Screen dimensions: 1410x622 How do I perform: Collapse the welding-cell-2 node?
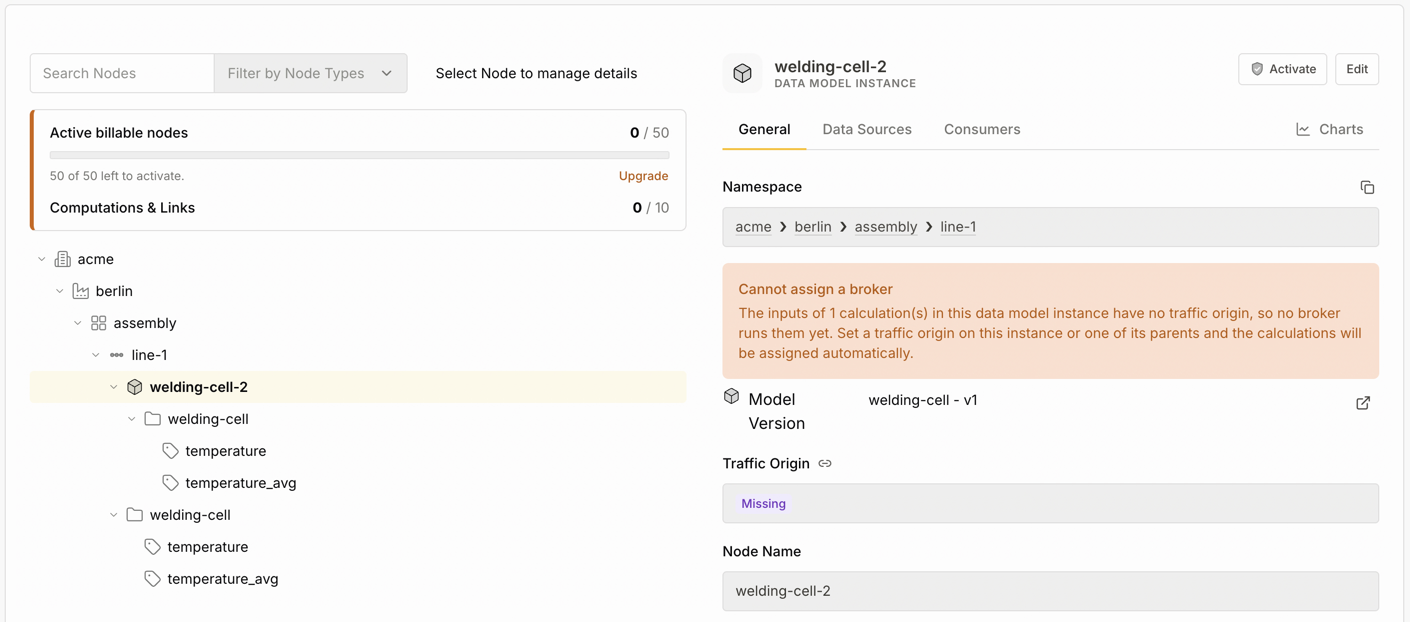114,387
